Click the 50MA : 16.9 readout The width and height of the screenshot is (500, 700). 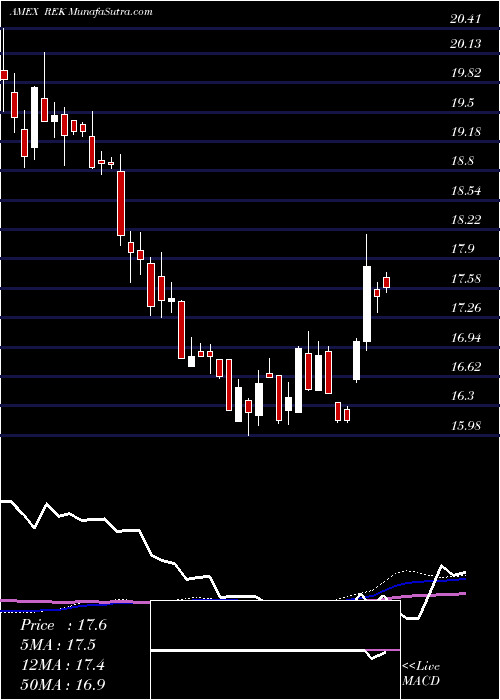pyautogui.click(x=63, y=685)
